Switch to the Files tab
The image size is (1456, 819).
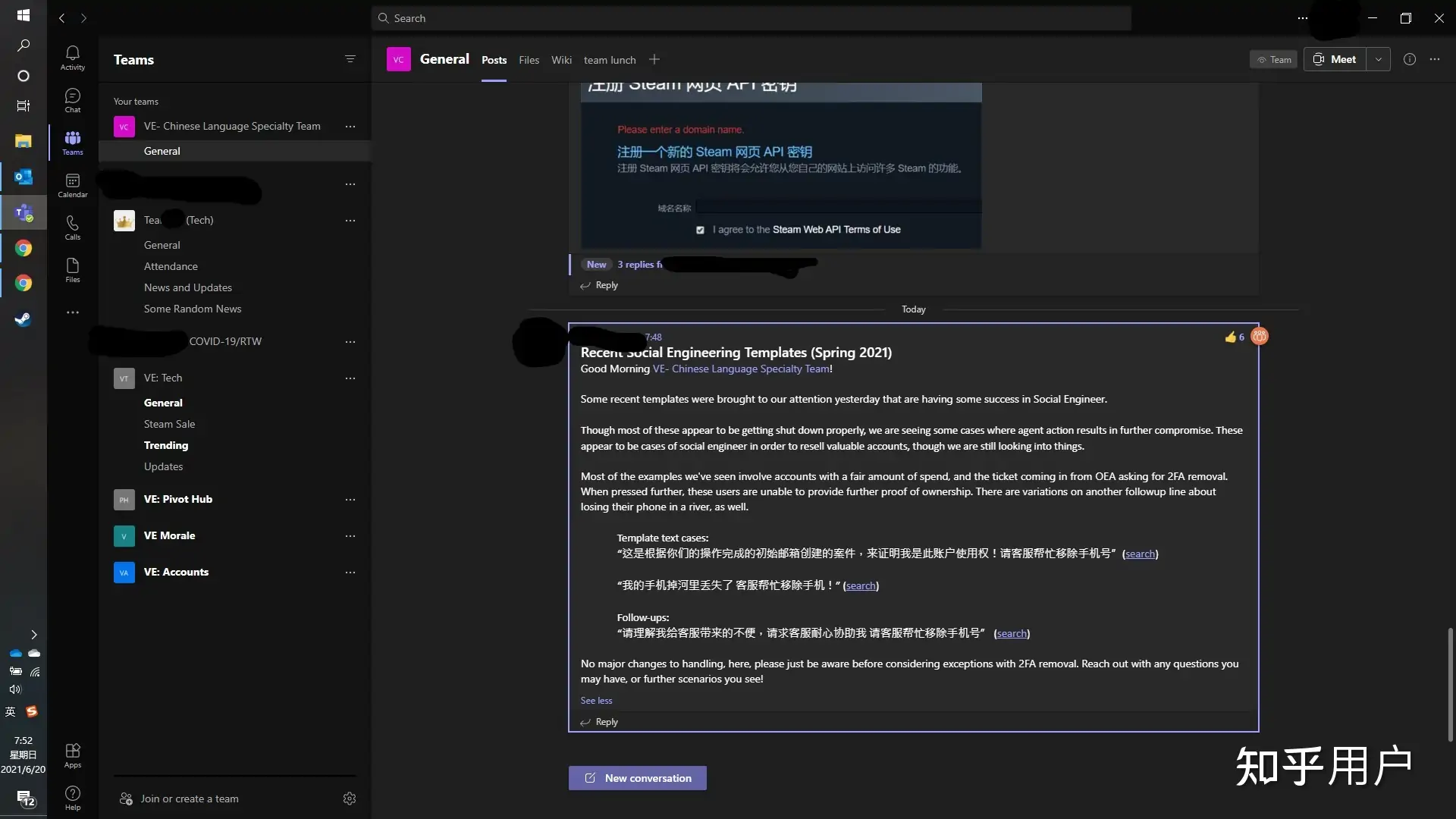(529, 60)
